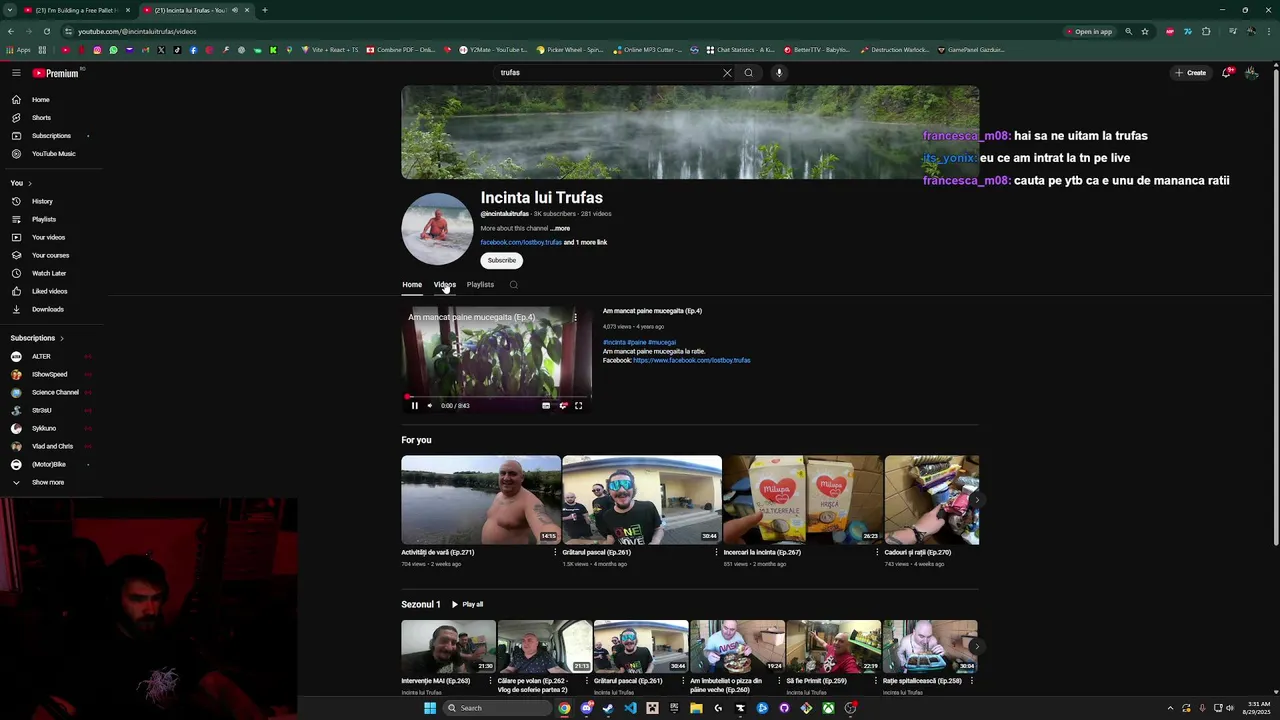The width and height of the screenshot is (1280, 720).
Task: Toggle subtitles on the featured video
Action: [x=545, y=406]
